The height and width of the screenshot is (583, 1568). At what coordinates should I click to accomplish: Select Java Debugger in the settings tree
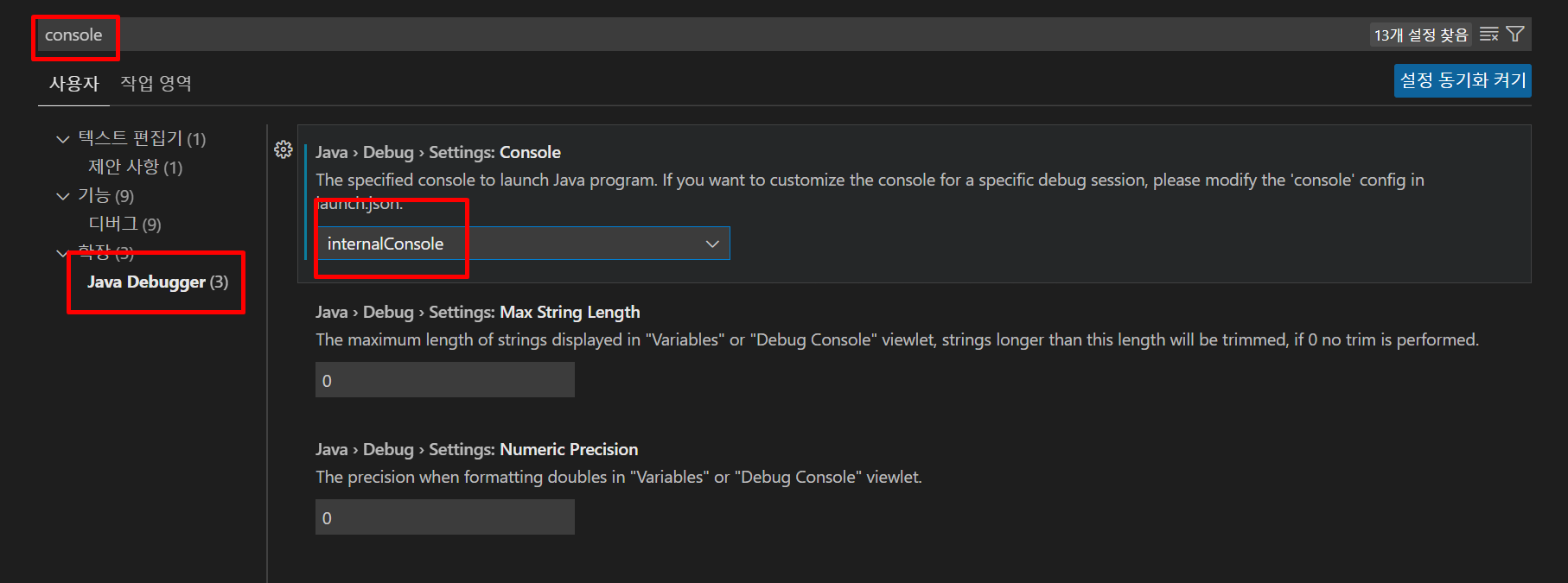click(157, 282)
